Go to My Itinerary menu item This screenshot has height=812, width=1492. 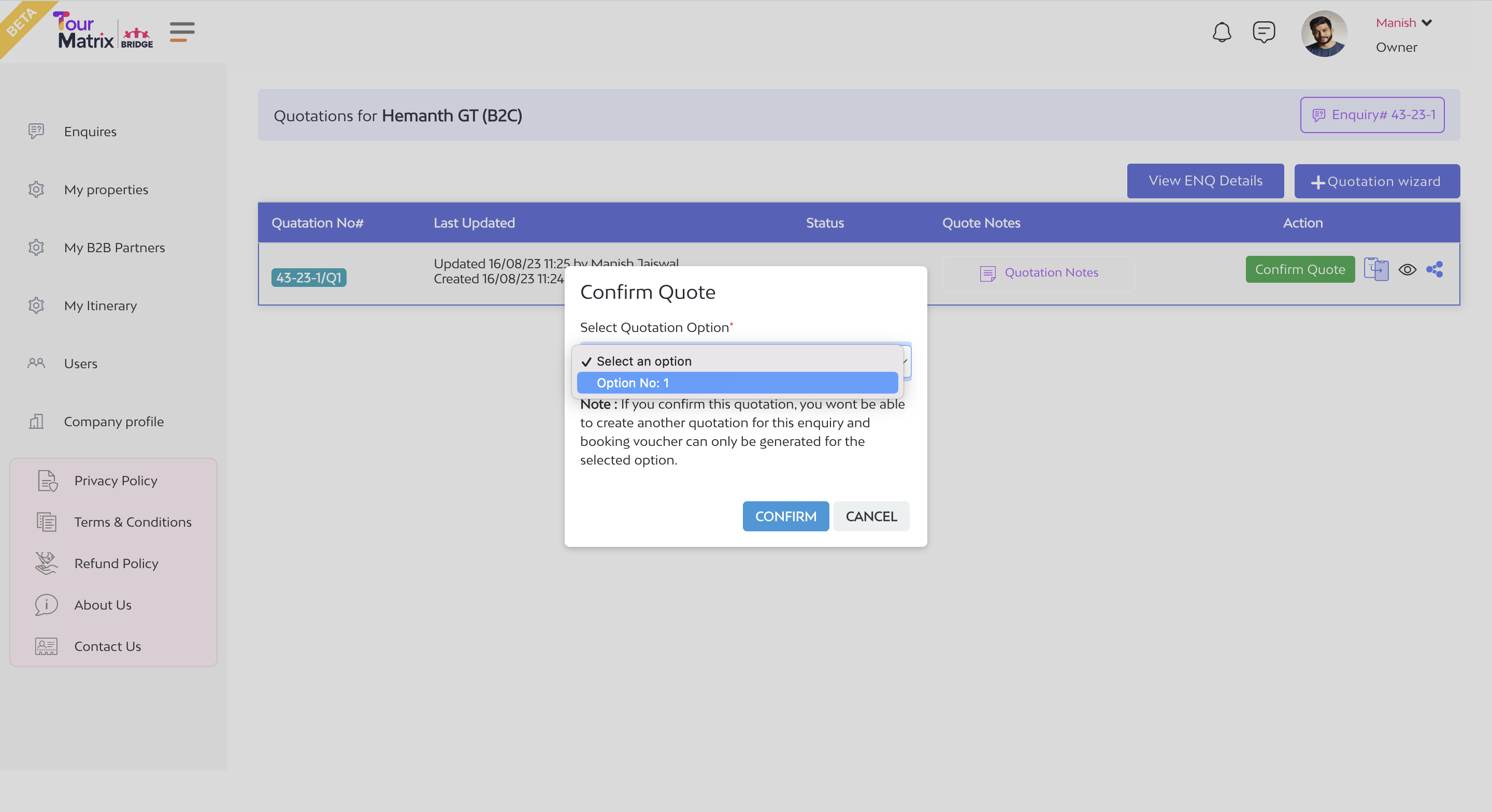click(x=100, y=305)
